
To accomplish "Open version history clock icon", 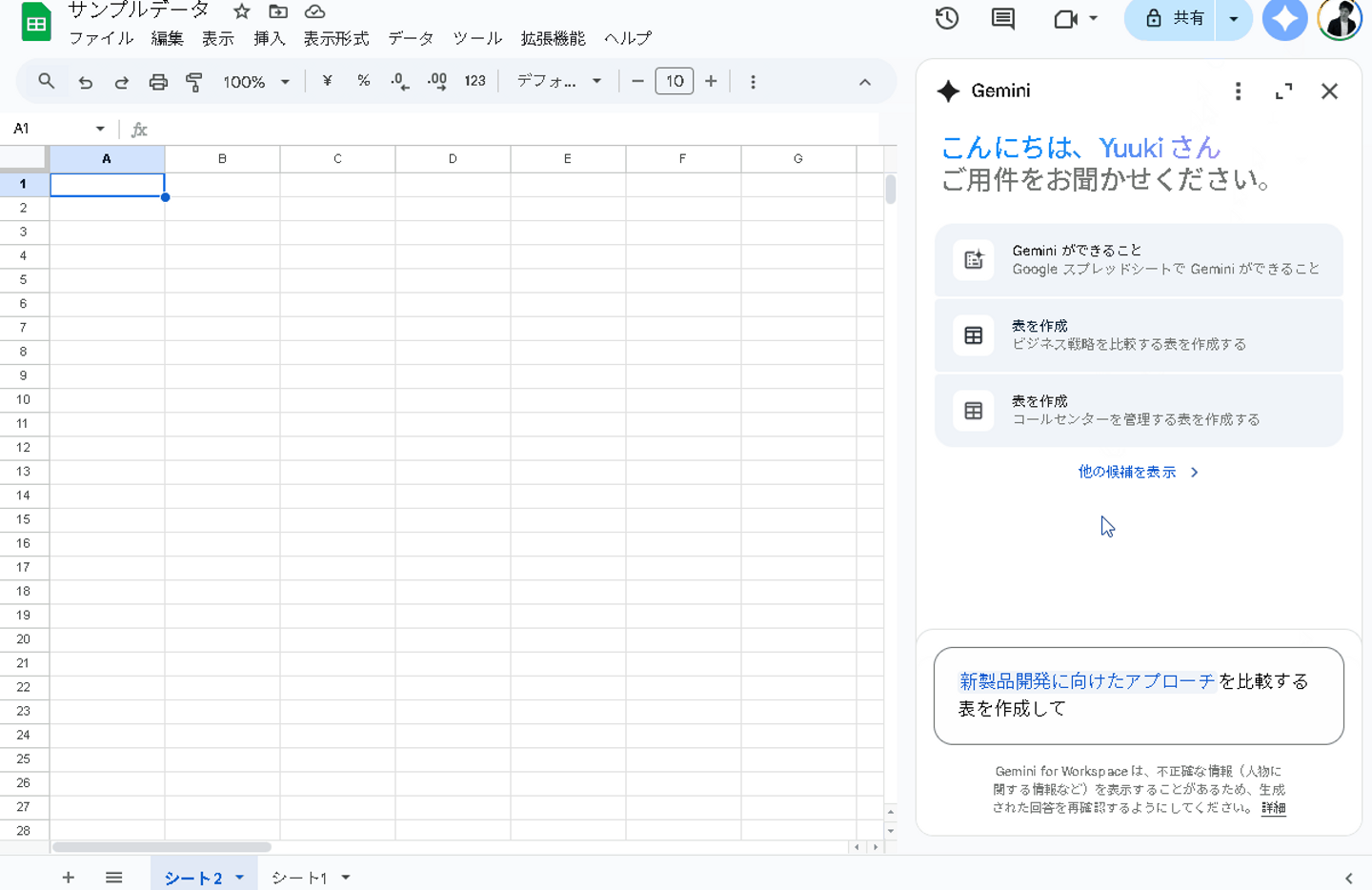I will click(946, 18).
